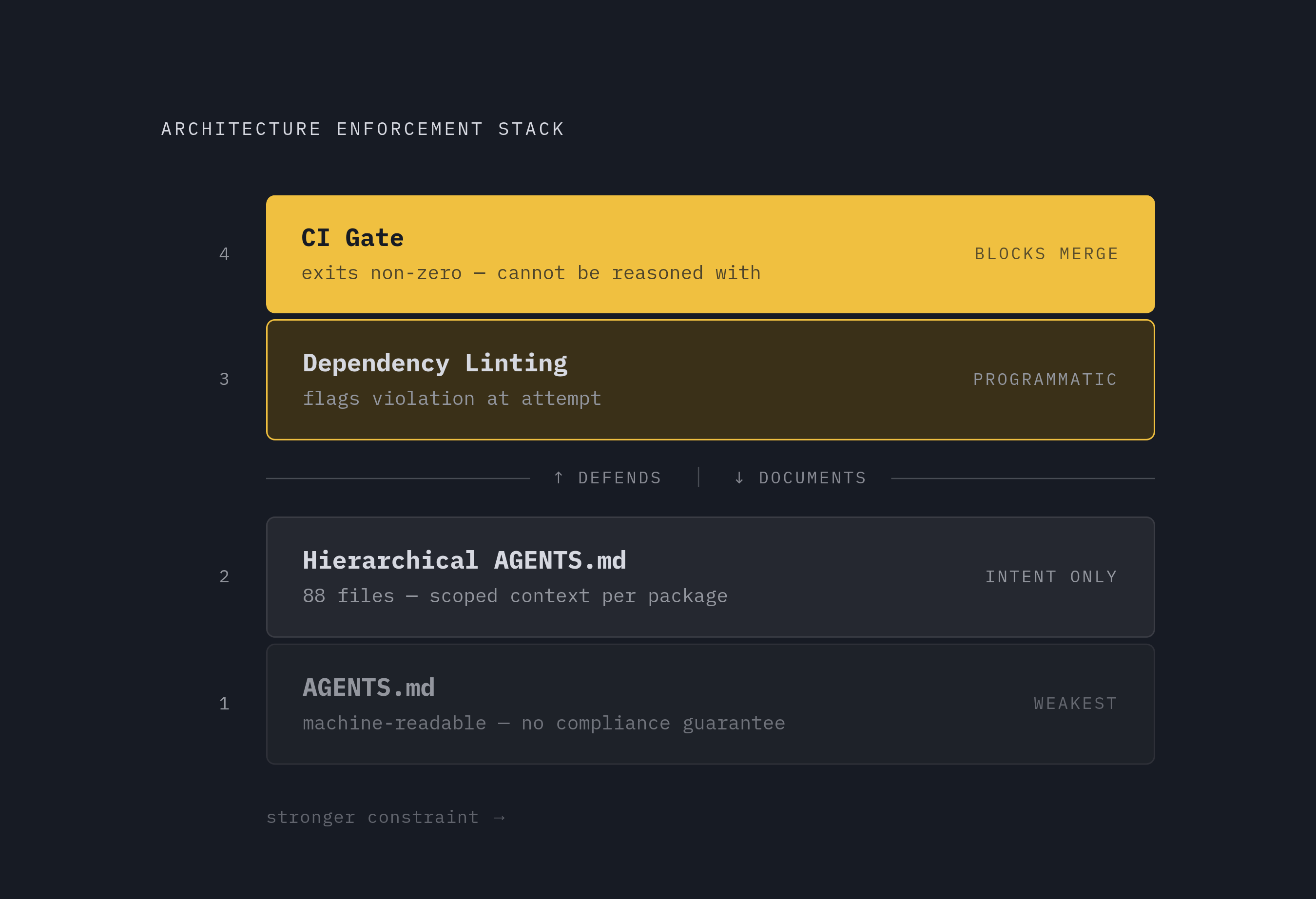Click the ARCHITECTURE ENFORCEMENT STACK title
Screen dimensions: 1316x899
tap(363, 129)
